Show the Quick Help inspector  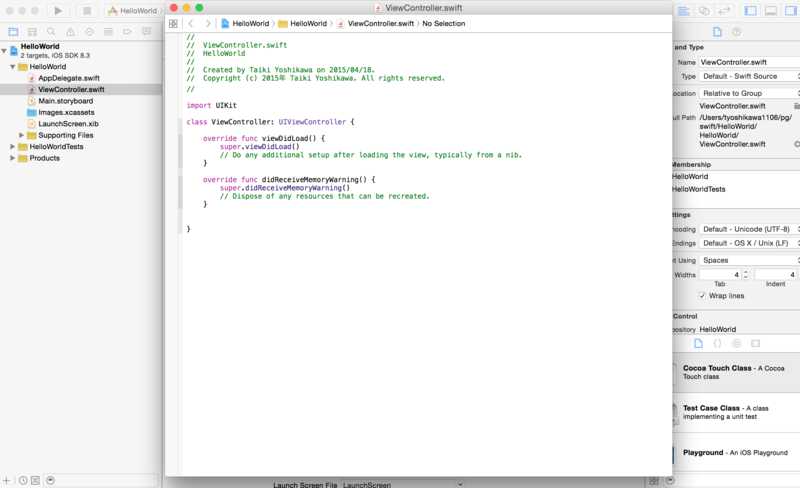coord(737,32)
